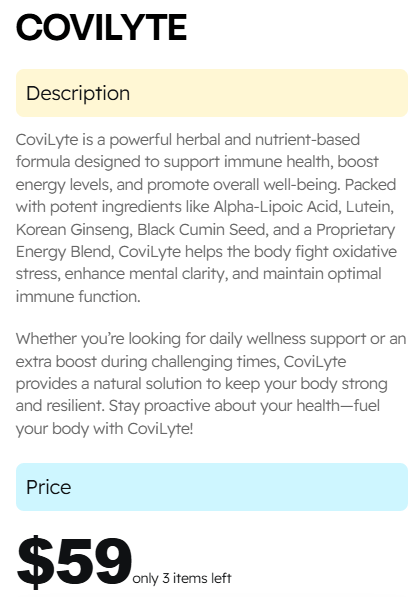The height and width of the screenshot is (597, 415).
Task: Select the word Description in the header
Action: tap(78, 94)
